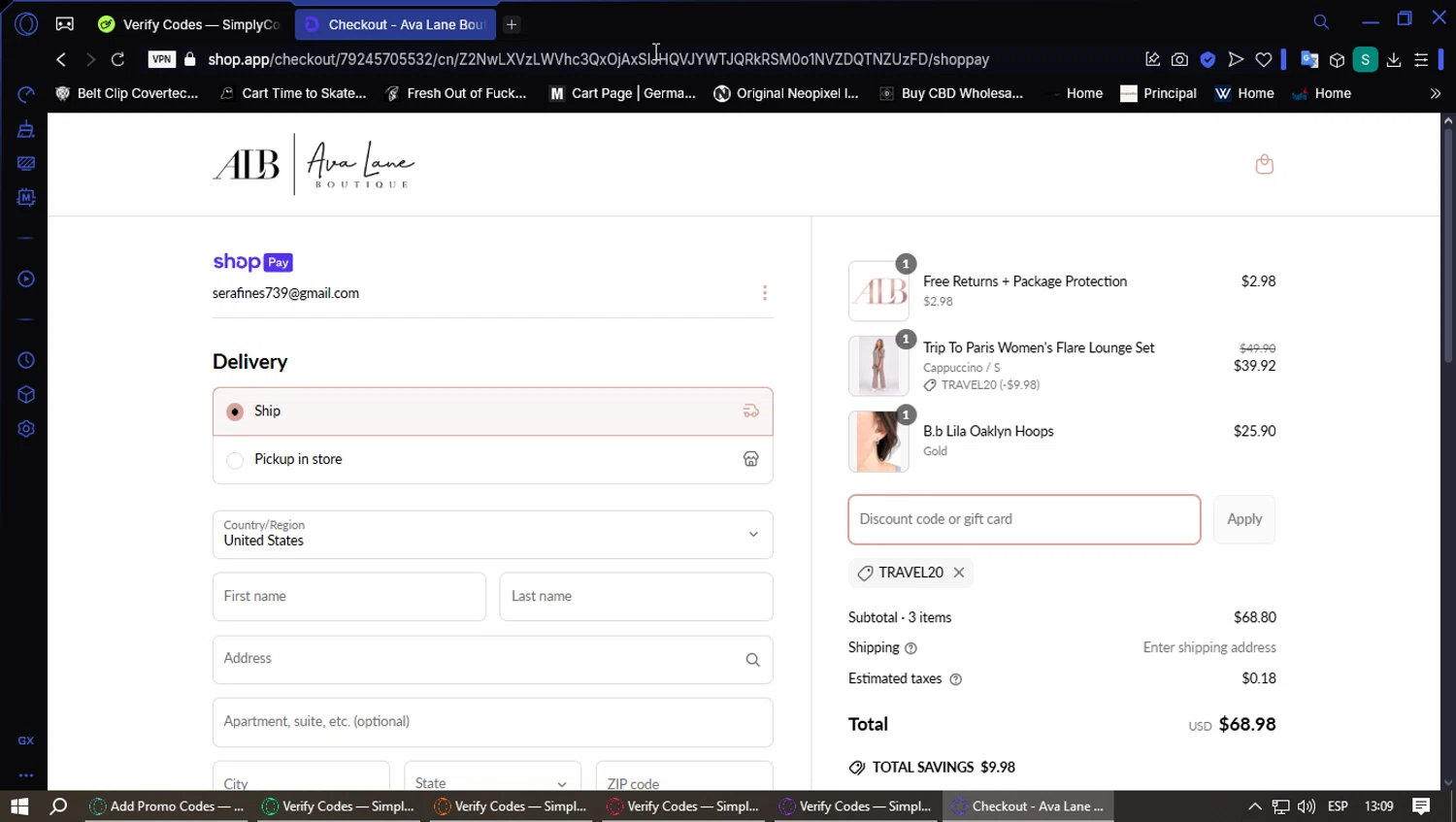Open the Easy Setup menu icon
The width and height of the screenshot is (1456, 822).
pyautogui.click(x=1421, y=59)
